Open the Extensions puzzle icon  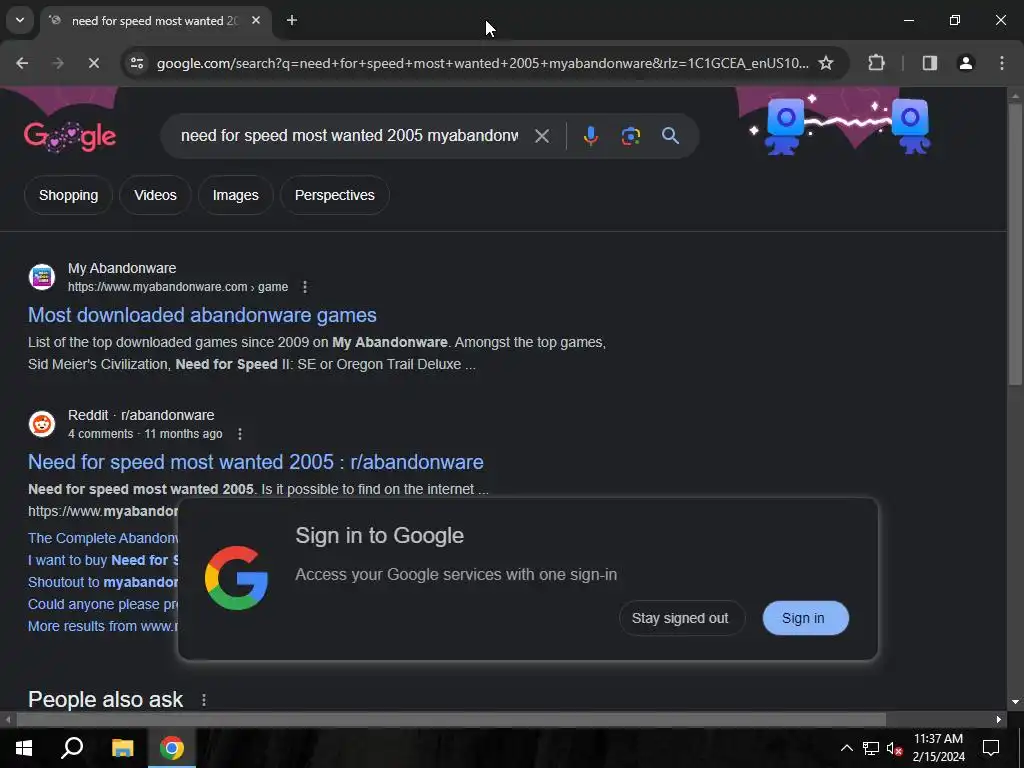tap(876, 63)
